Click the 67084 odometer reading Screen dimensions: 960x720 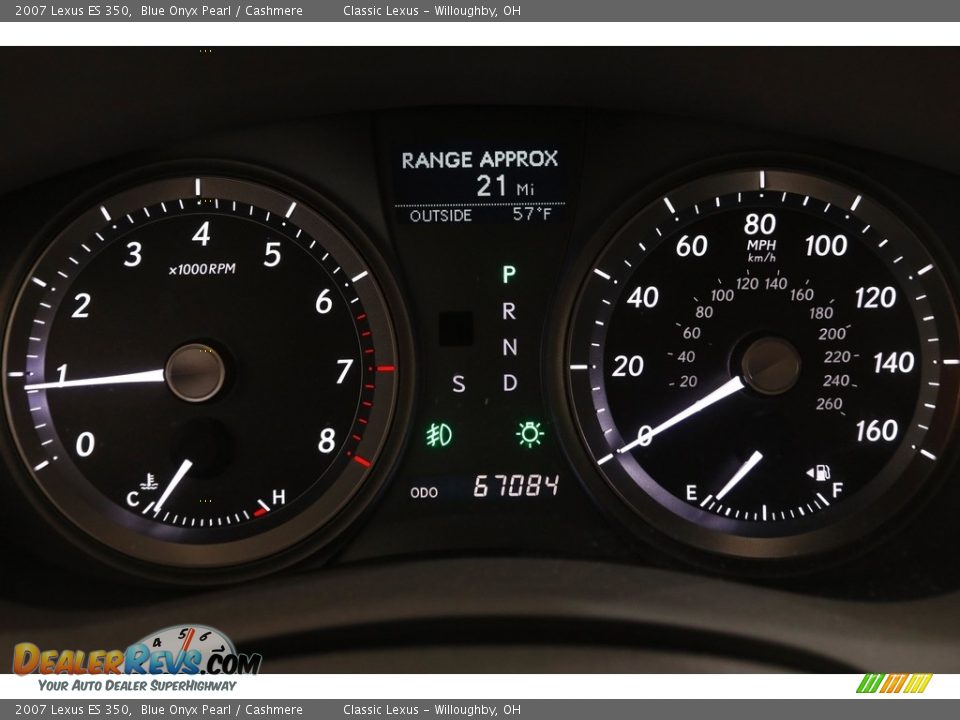516,486
